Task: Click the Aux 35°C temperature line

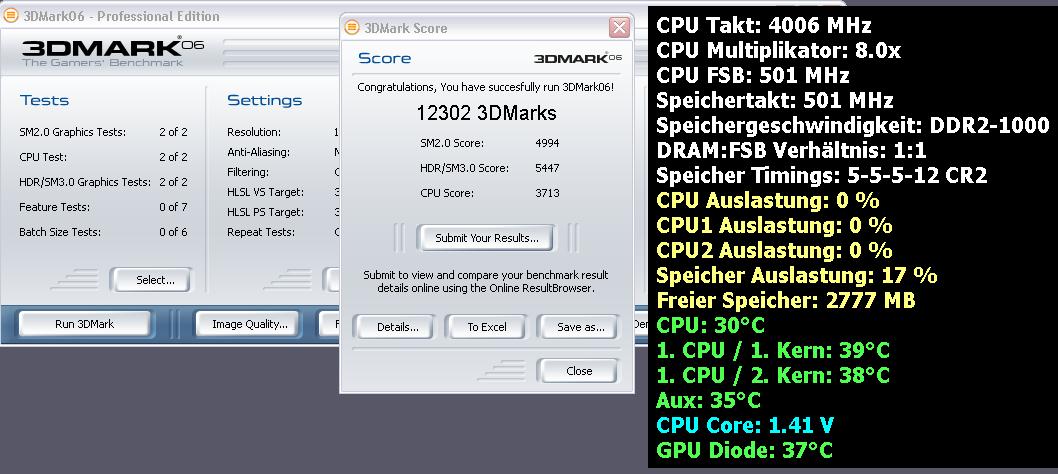Action: coord(708,400)
